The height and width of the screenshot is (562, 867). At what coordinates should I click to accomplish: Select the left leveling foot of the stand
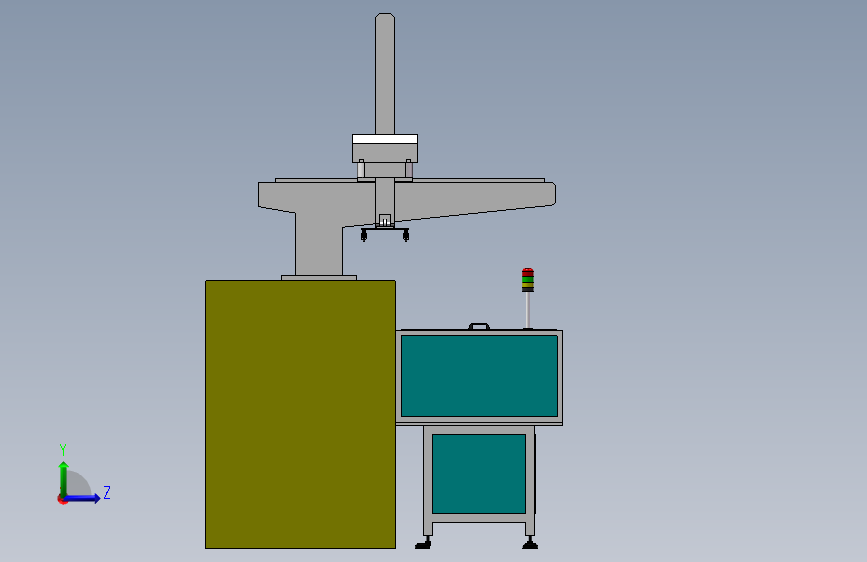[x=424, y=543]
